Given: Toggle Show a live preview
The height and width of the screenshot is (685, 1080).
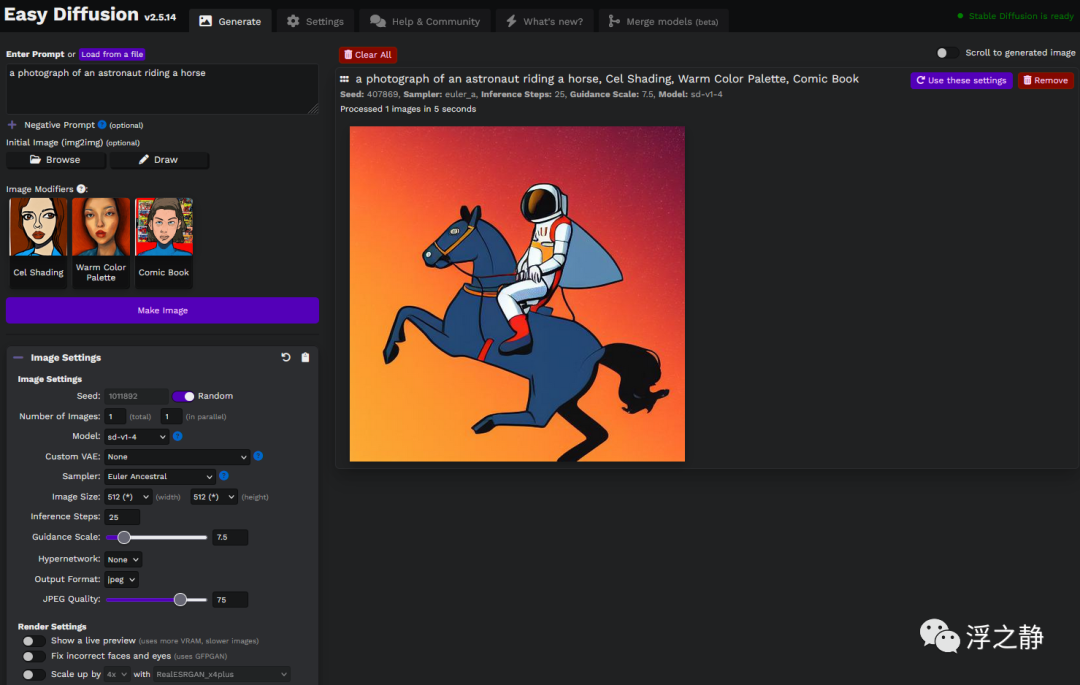Looking at the screenshot, I should click(x=34, y=641).
